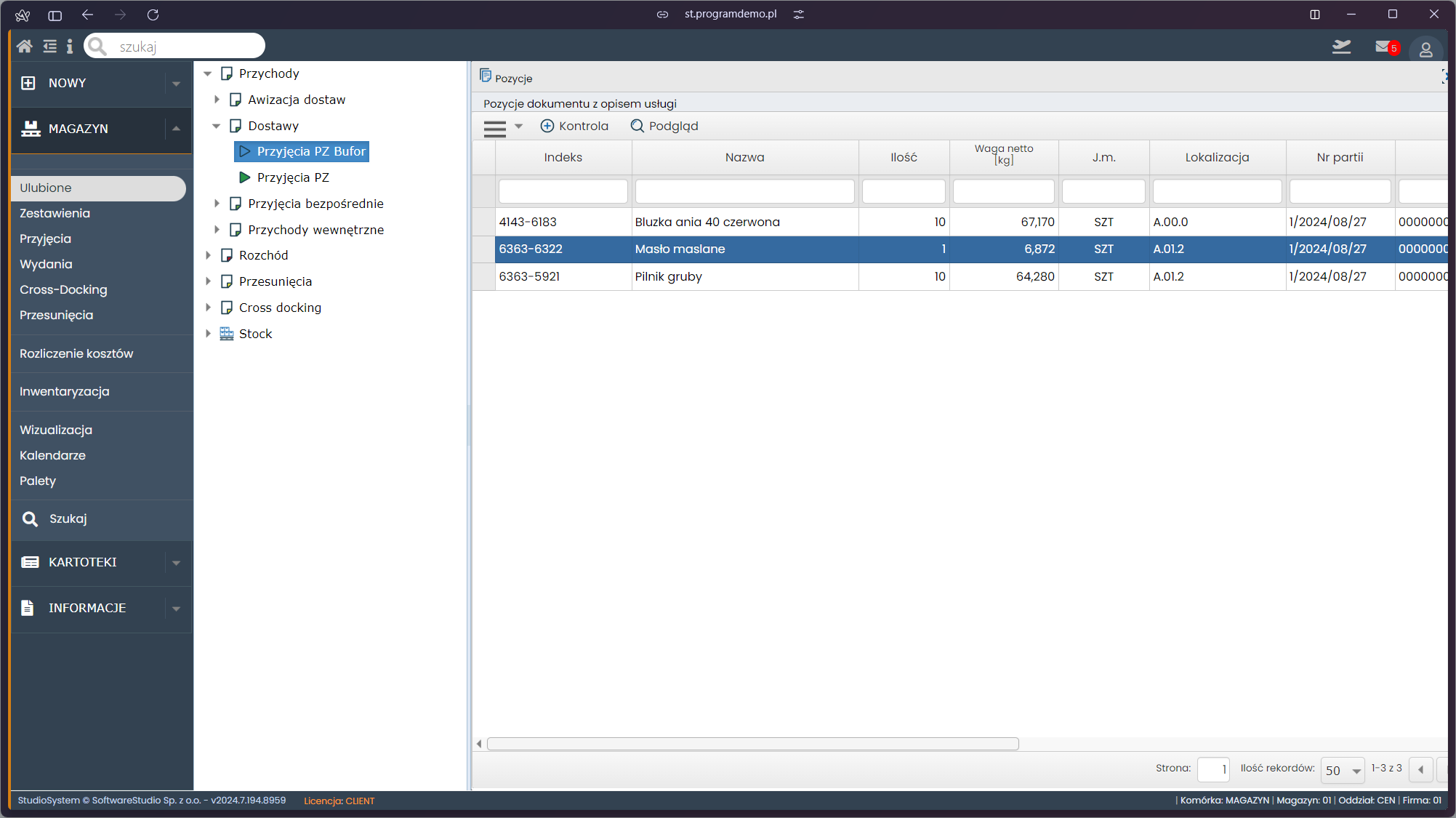Open Rozliczenie kosztów in sidebar
Viewport: 1456px width, 818px height.
coord(77,354)
